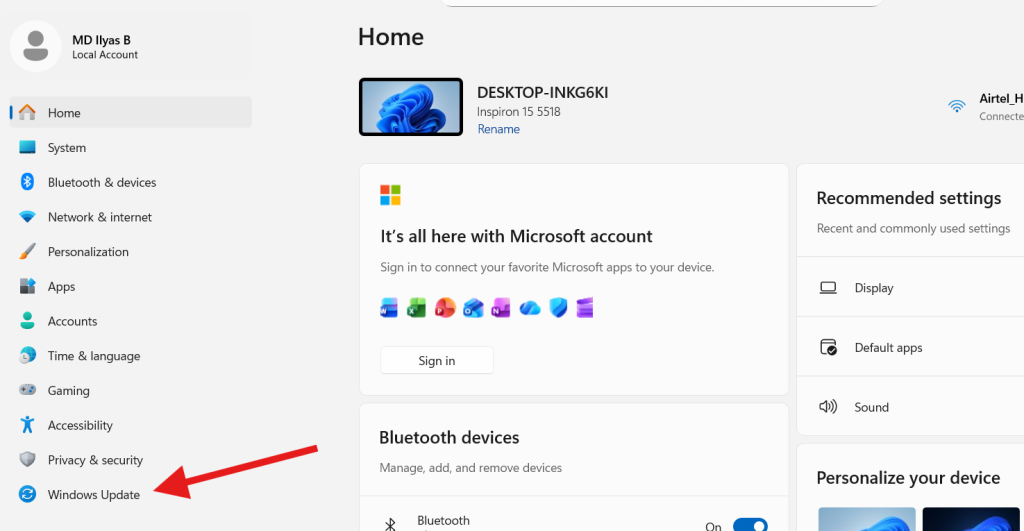Image resolution: width=1024 pixels, height=531 pixels.
Task: Click the Time & language globe icon
Action: pyautogui.click(x=27, y=355)
